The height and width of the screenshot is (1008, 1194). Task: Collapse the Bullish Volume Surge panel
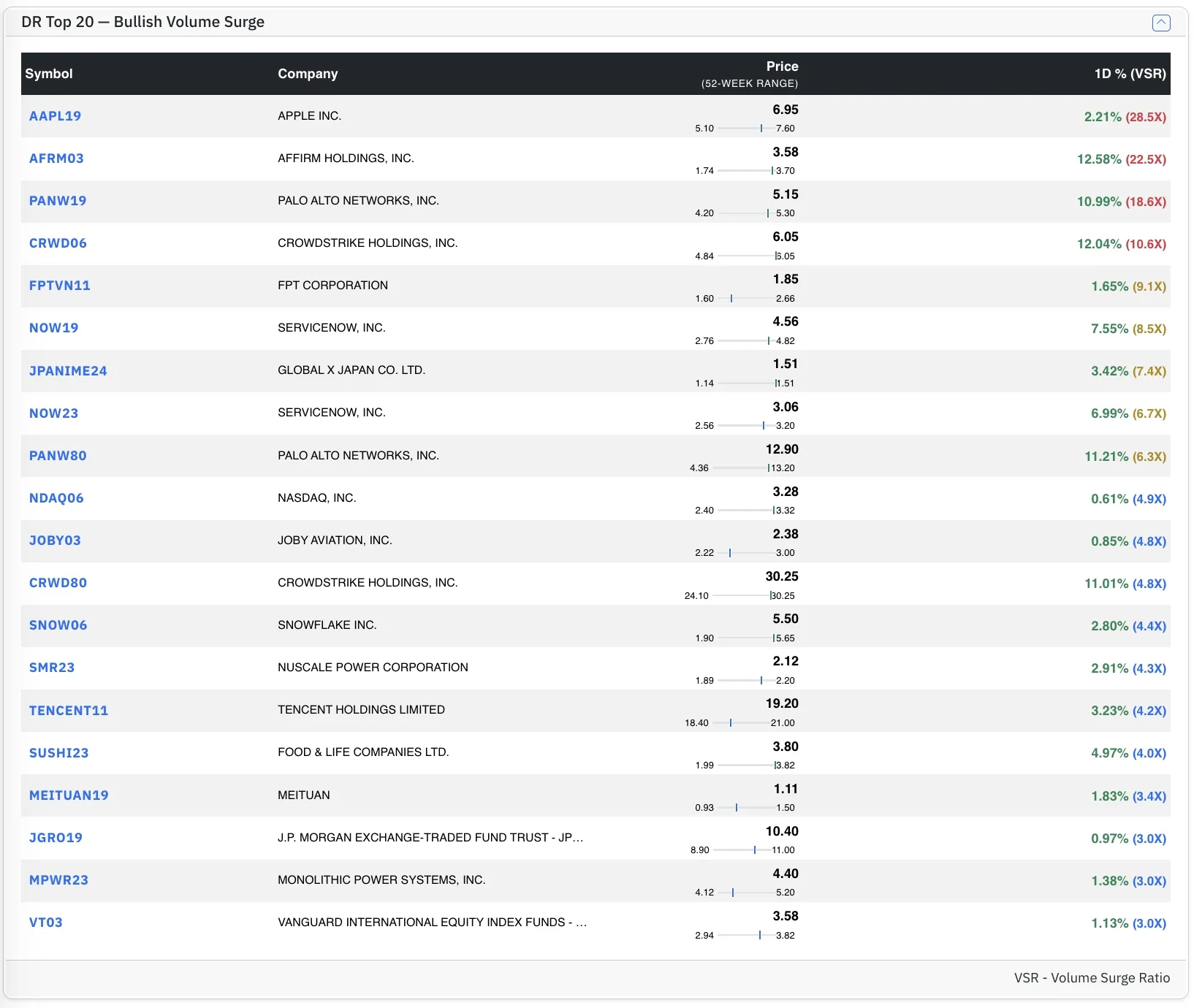[x=1160, y=23]
